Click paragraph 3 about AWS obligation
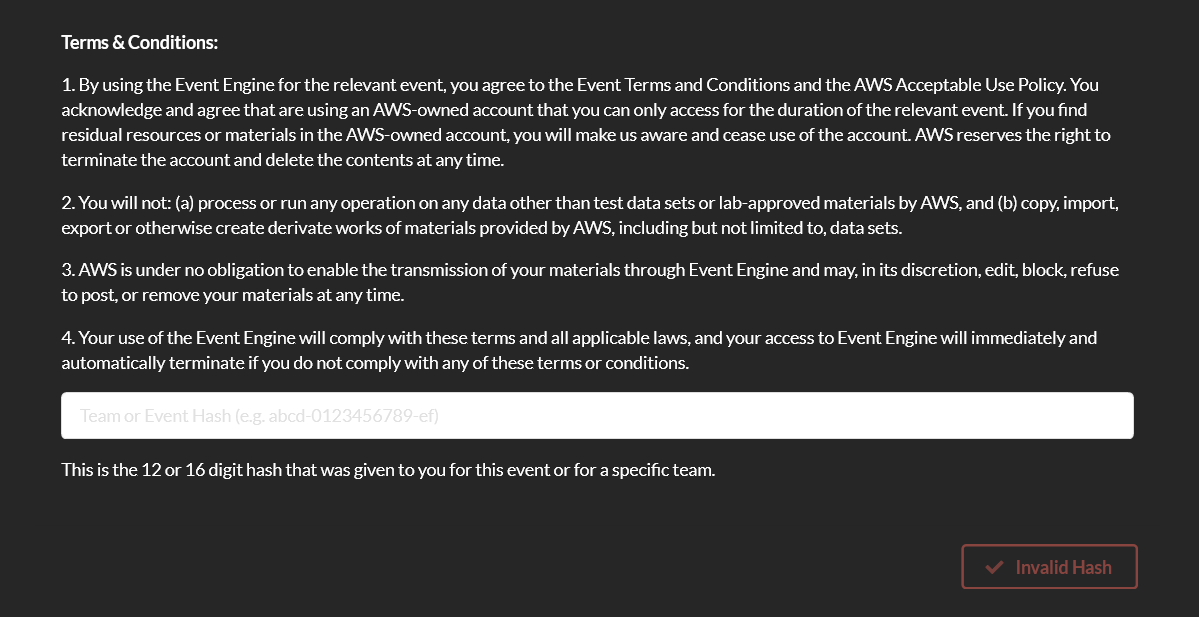 tap(590, 282)
